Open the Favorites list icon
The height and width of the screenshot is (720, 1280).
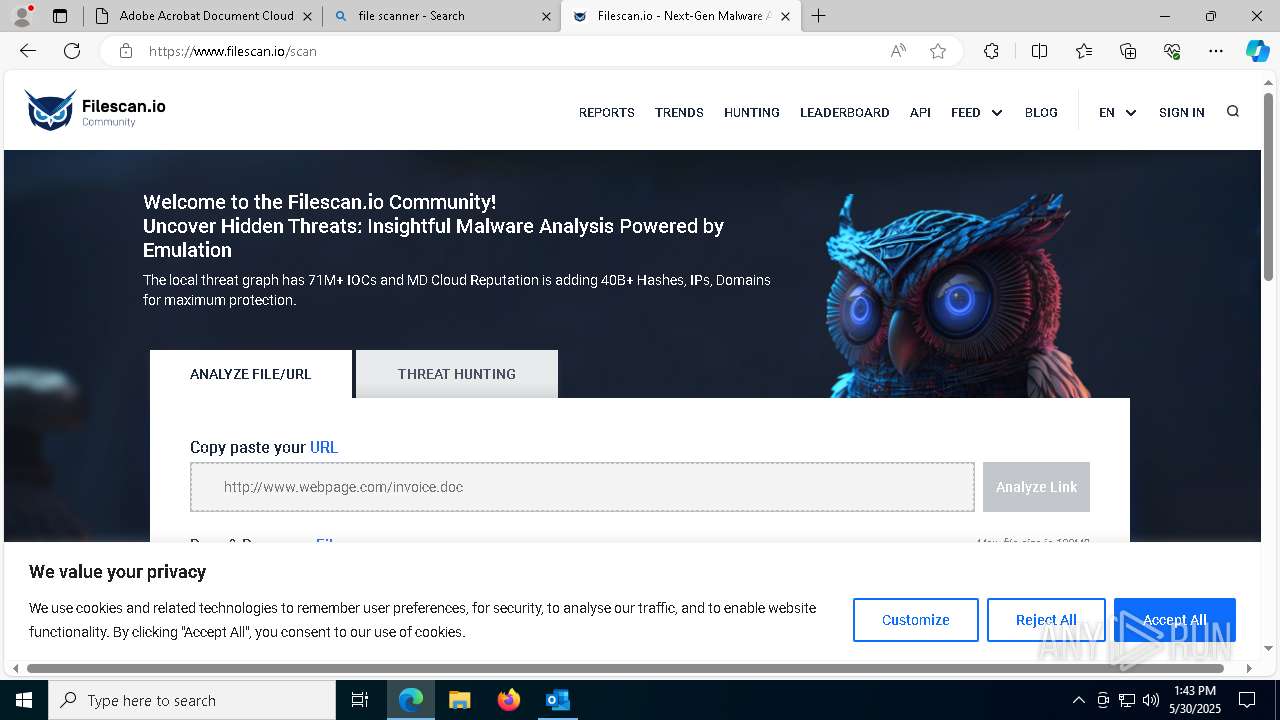(1084, 51)
